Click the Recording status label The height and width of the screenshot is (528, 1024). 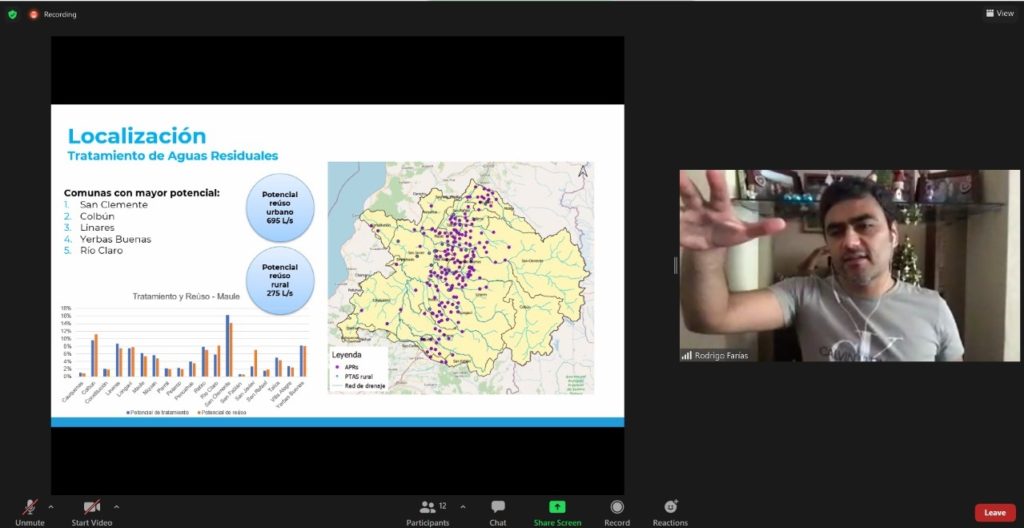pyautogui.click(x=60, y=14)
